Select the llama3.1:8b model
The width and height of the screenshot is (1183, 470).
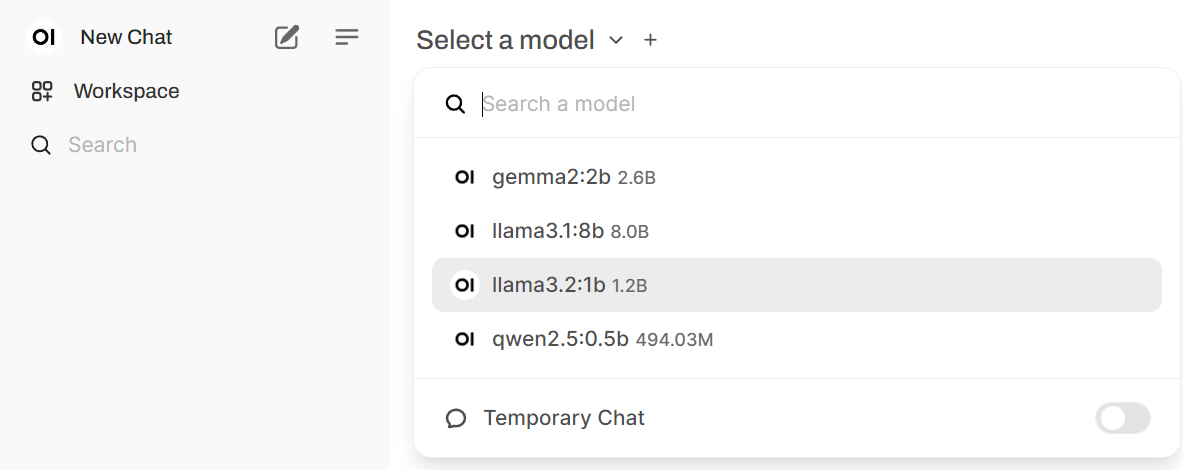[x=548, y=231]
